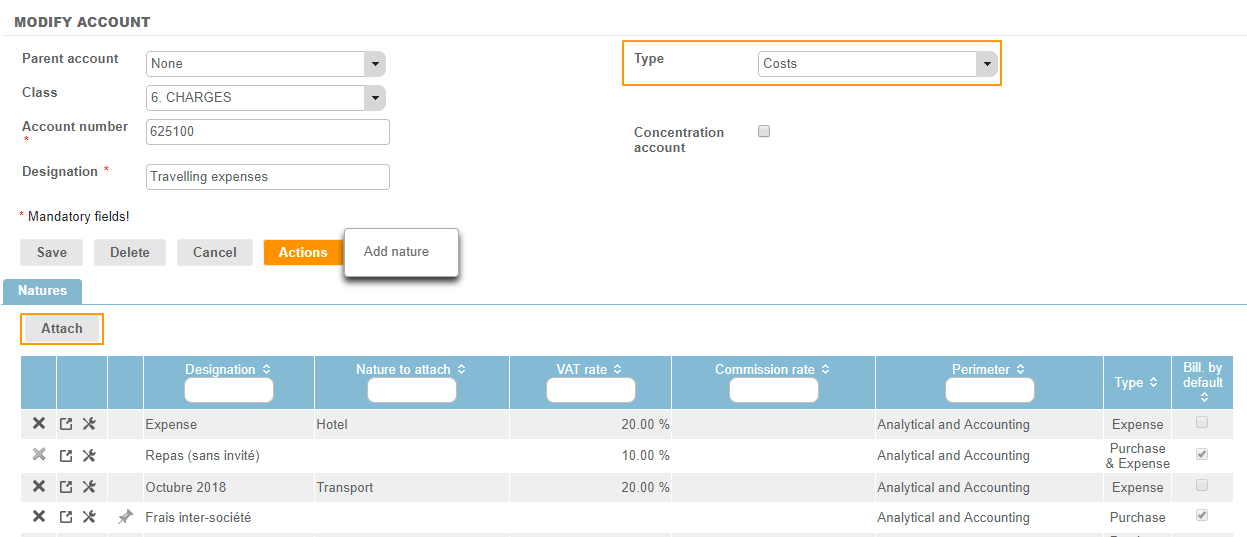Open the Type dropdown set to Costs

coord(986,64)
